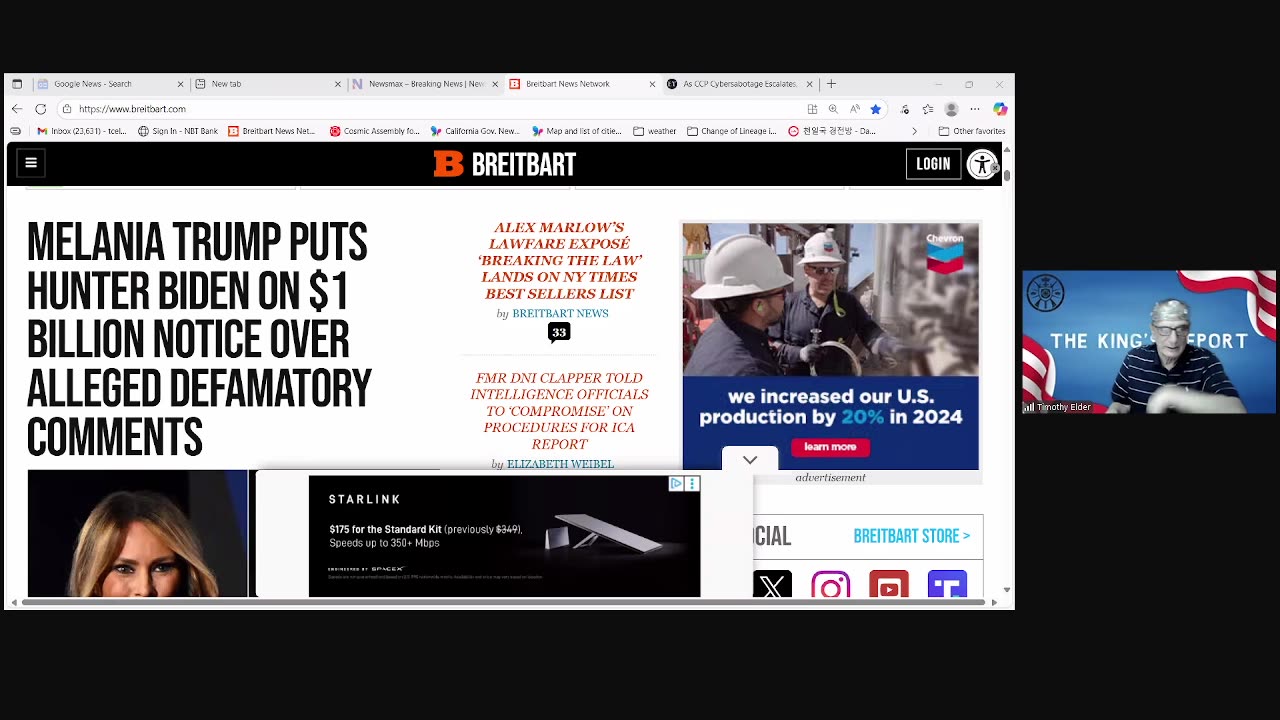Viewport: 1280px width, 720px height.
Task: Open the BREITBART STORE link
Action: coord(911,536)
